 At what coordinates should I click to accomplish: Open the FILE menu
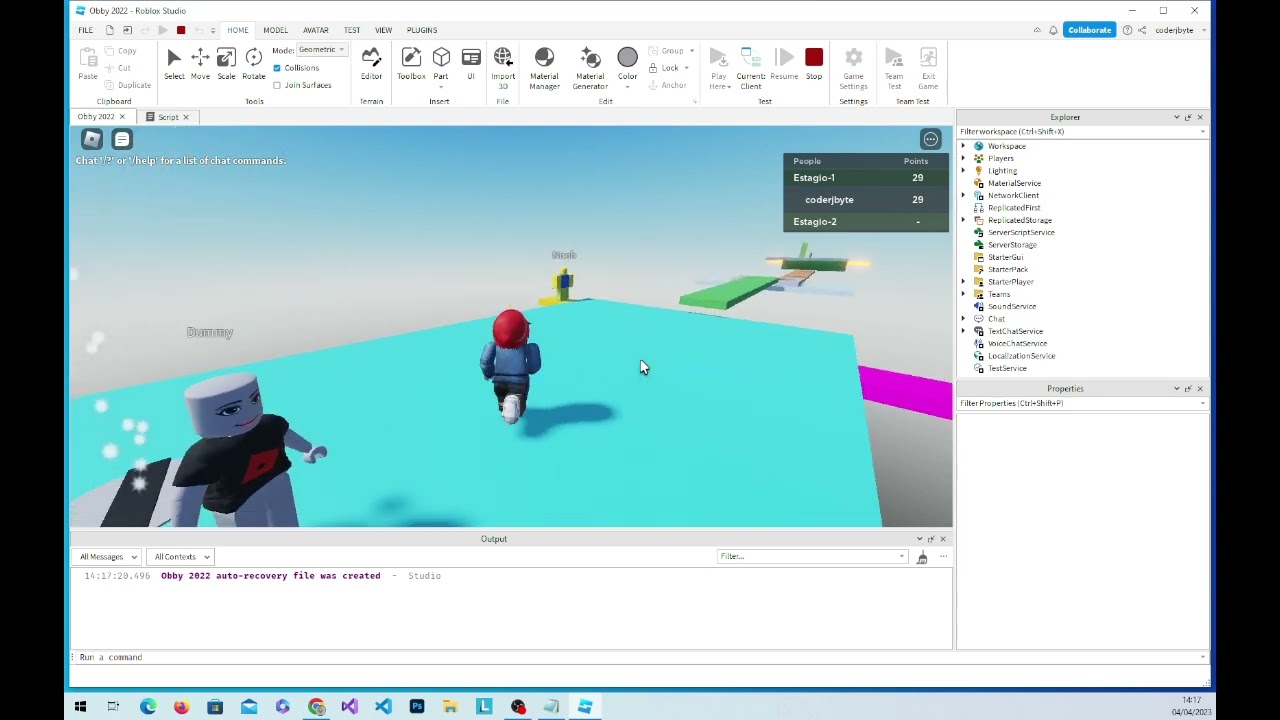[x=86, y=30]
